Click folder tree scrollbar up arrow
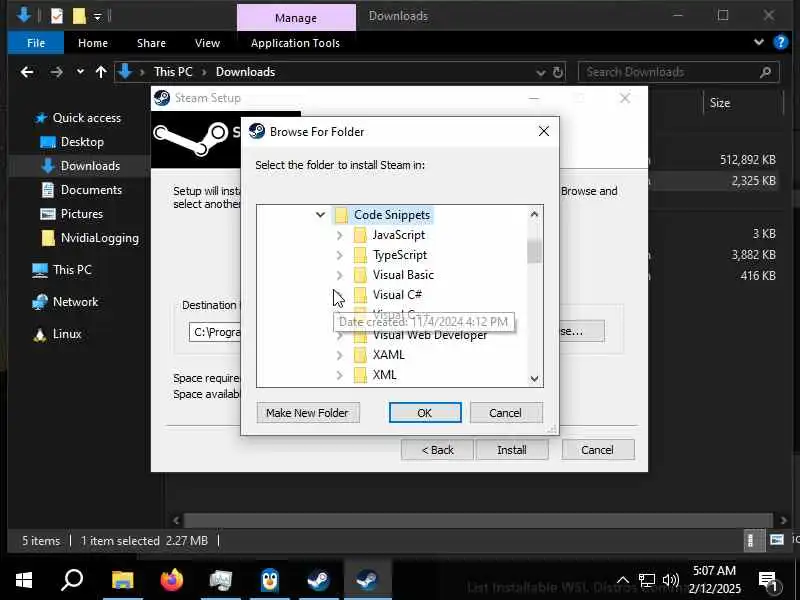 534,214
